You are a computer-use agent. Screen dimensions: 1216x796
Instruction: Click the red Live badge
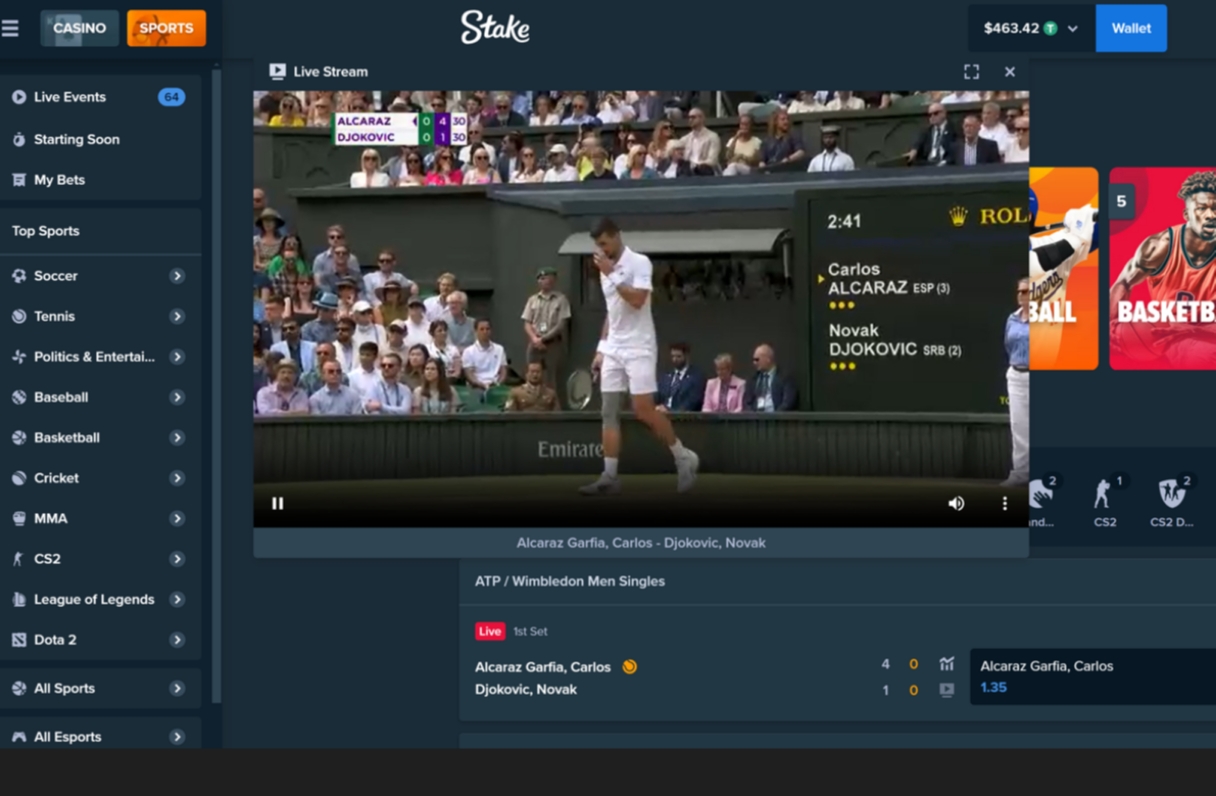click(490, 631)
